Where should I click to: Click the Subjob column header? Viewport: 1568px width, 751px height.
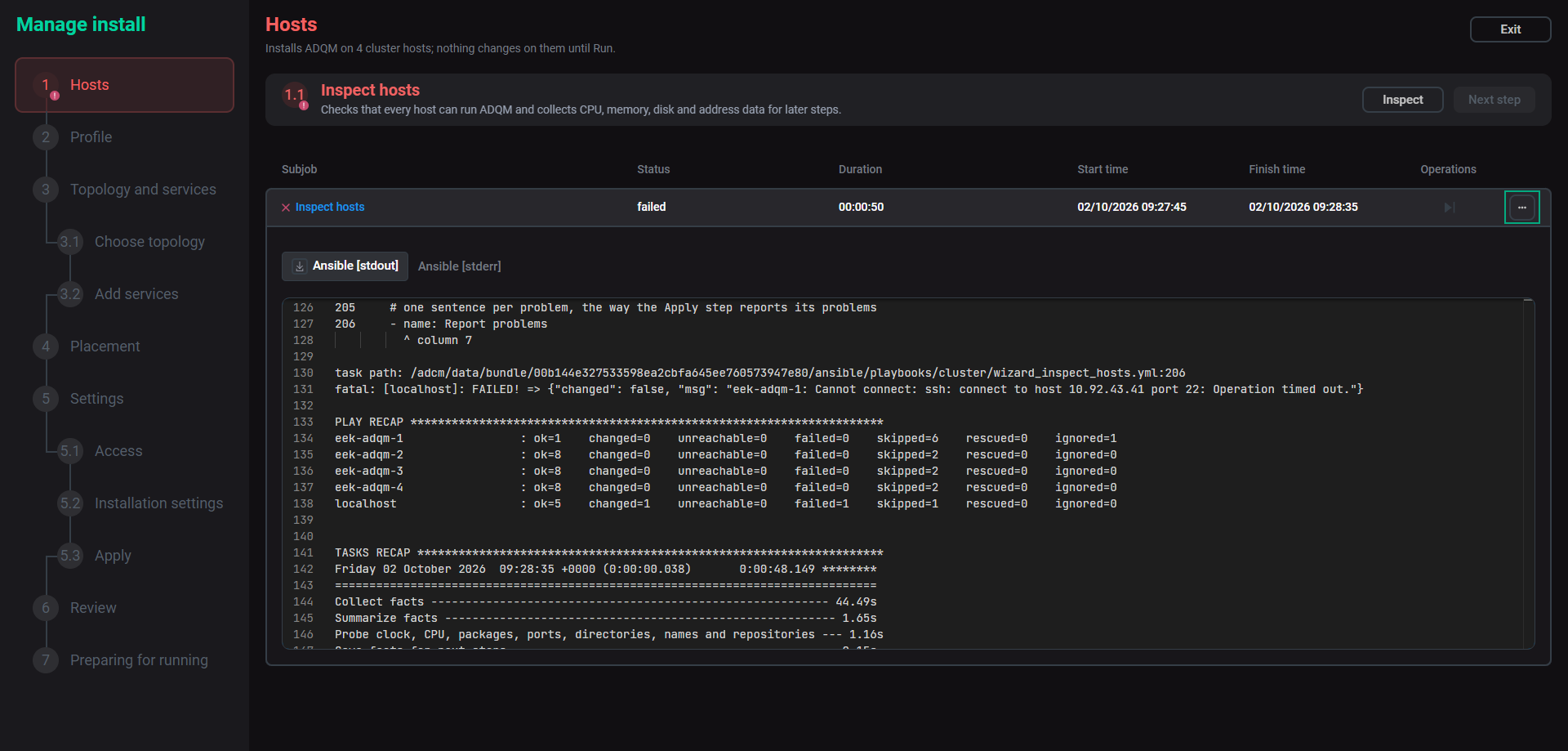300,169
